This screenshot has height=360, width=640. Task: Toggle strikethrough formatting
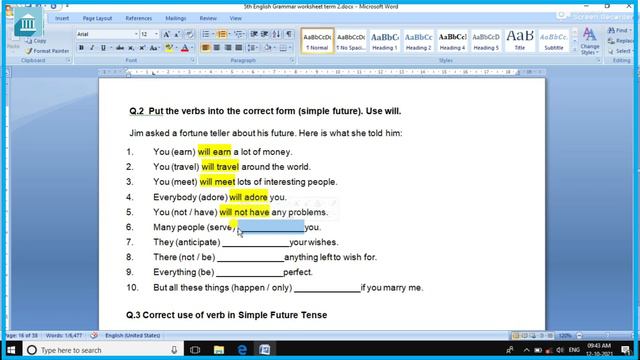click(x=120, y=48)
